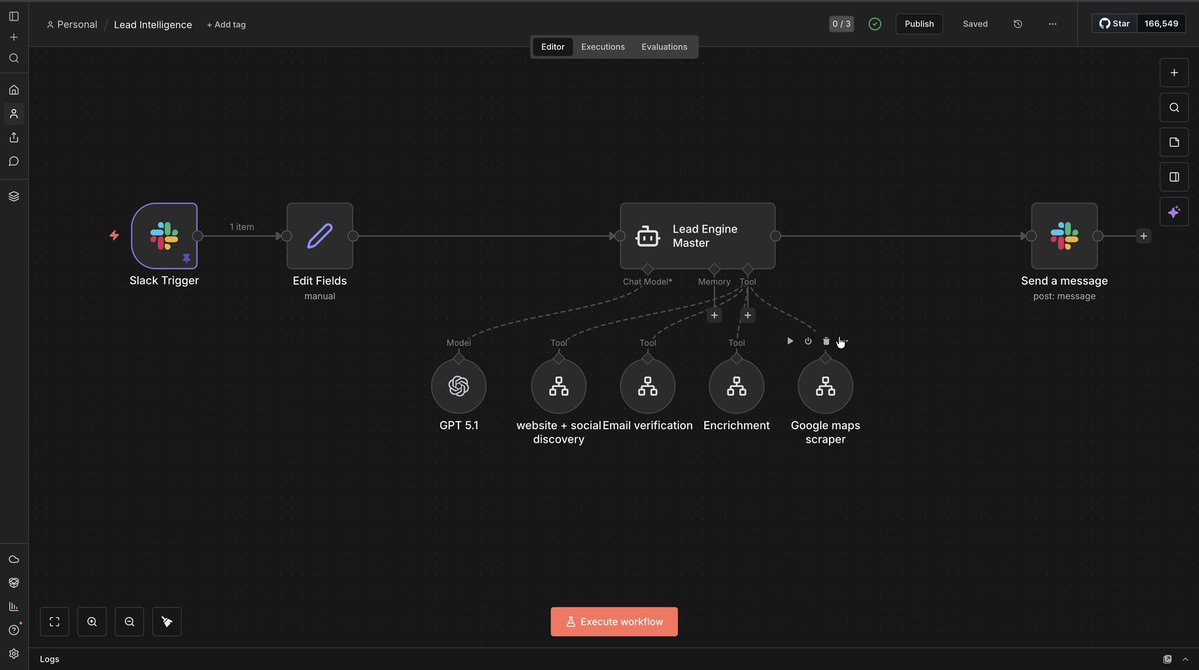
Task: Click the 0 / 3 counter badge
Action: point(841,24)
